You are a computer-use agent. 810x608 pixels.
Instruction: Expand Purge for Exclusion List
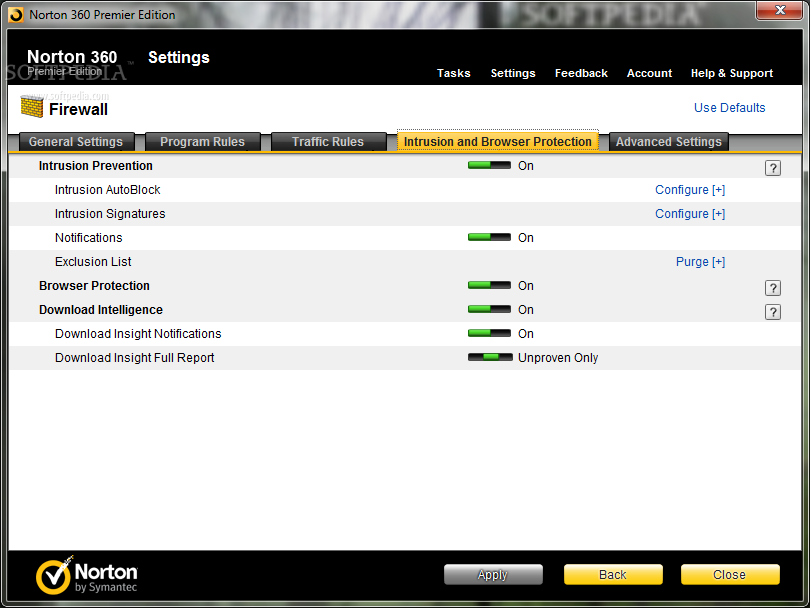700,262
